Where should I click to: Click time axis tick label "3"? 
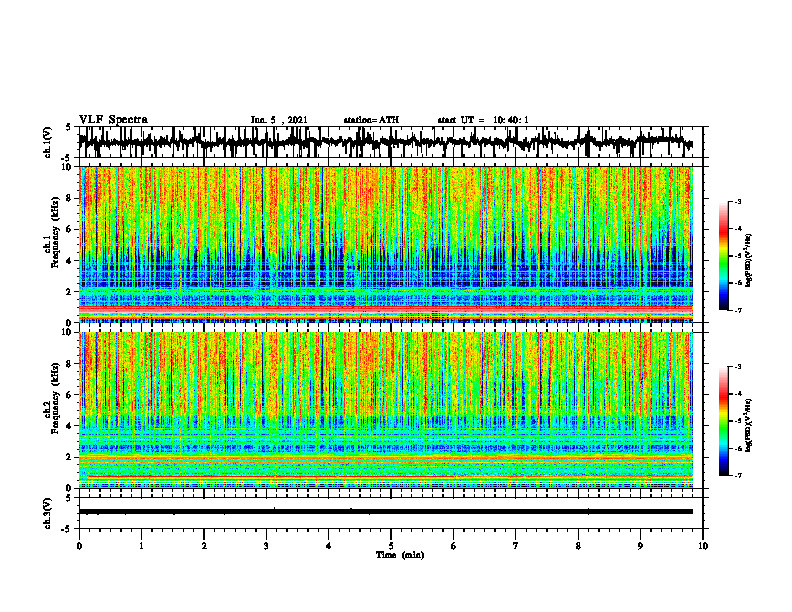pos(266,546)
